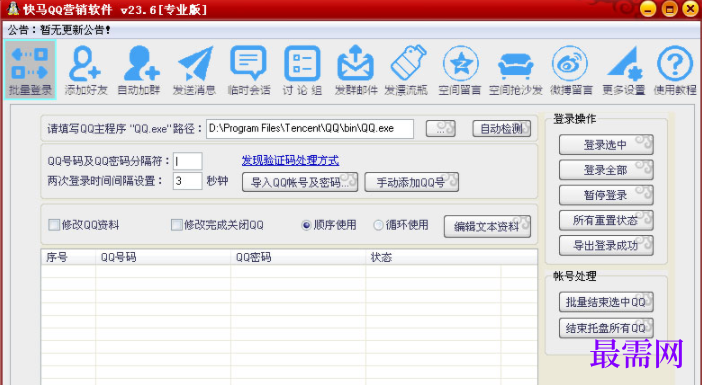Open the 批量登录 batch login tool
Screen dimensions: 702x385
[x=30, y=69]
